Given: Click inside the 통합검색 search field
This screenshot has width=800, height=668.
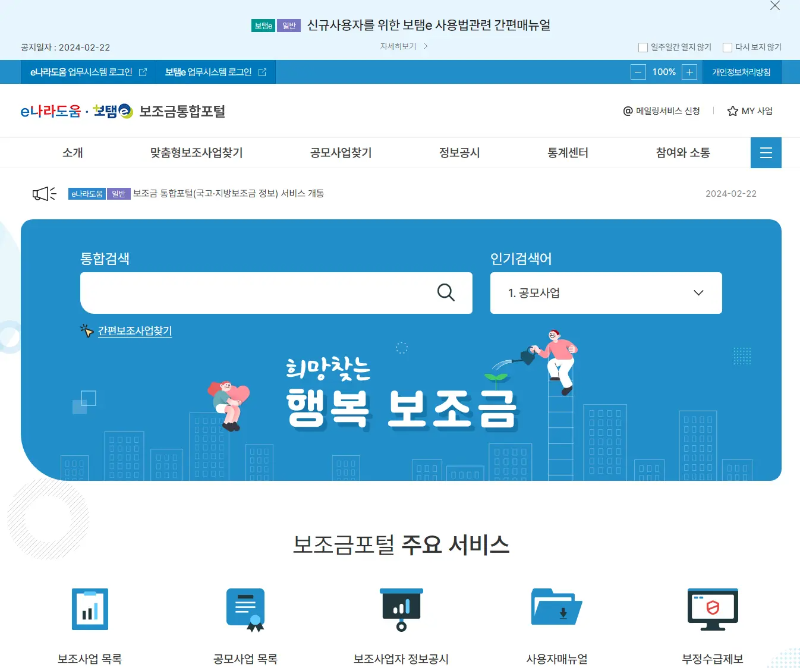Looking at the screenshot, I should click(x=250, y=293).
